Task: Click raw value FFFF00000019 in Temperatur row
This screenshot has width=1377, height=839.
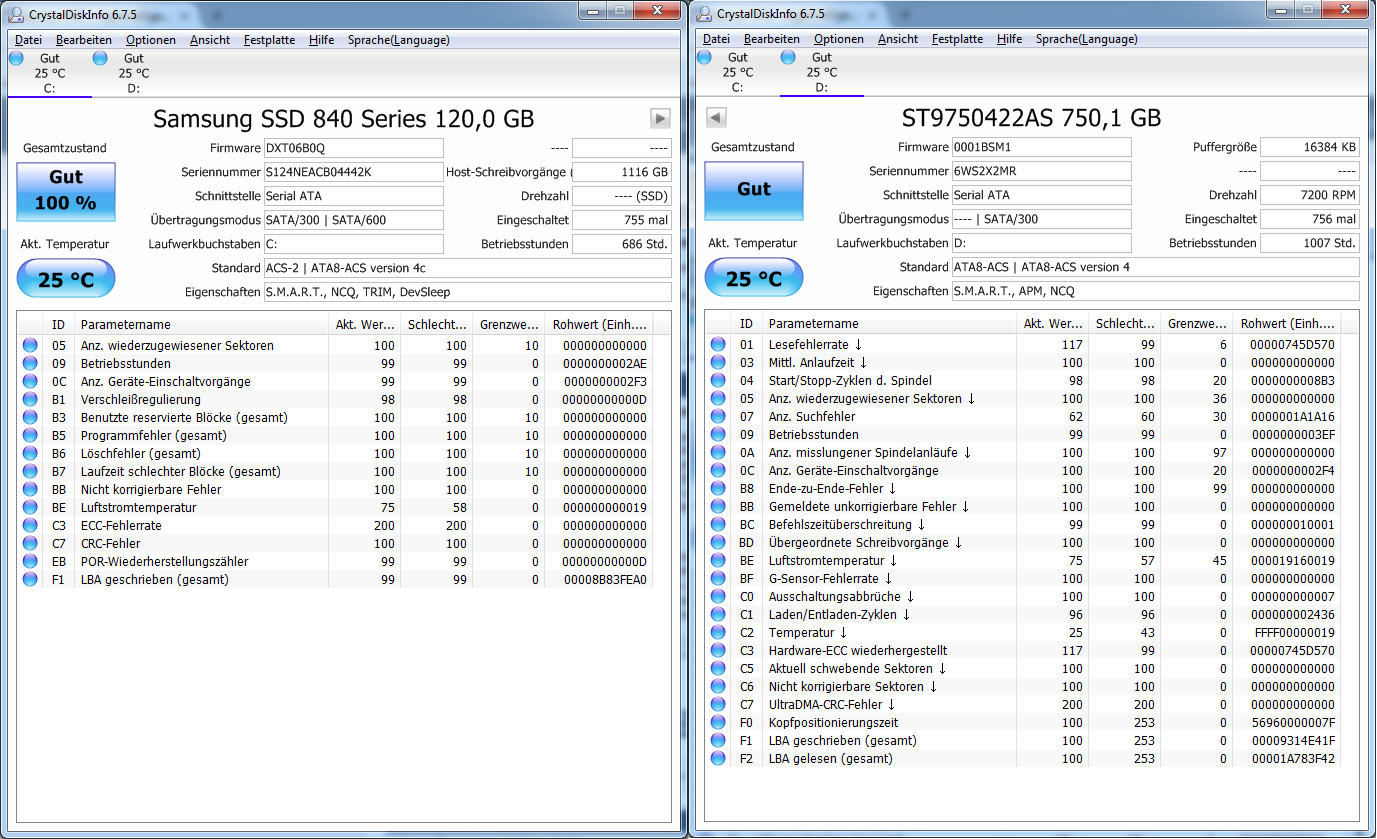Action: pyautogui.click(x=1293, y=633)
